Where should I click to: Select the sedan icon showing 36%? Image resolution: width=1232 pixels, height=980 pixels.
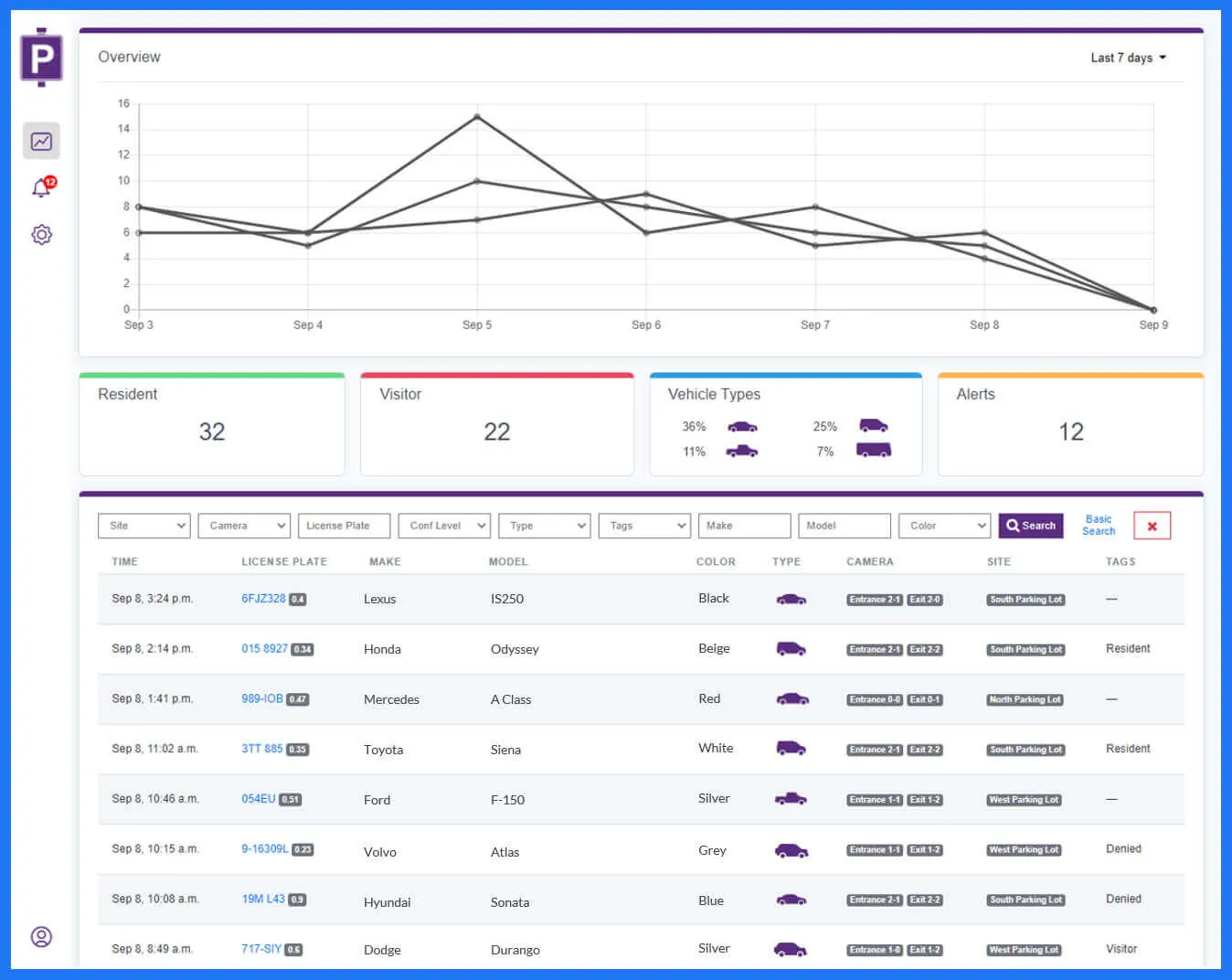pyautogui.click(x=742, y=426)
